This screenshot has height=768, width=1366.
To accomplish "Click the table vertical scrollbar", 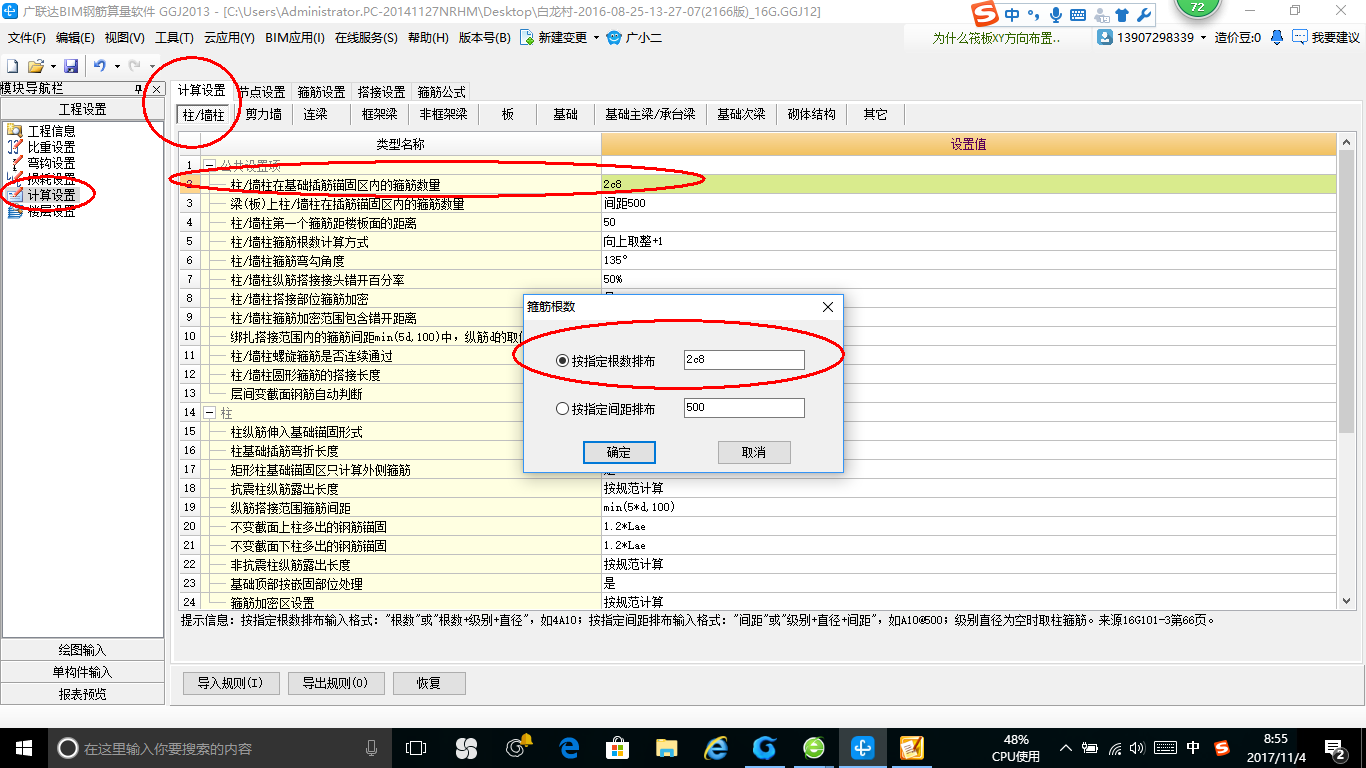I will (x=1346, y=293).
